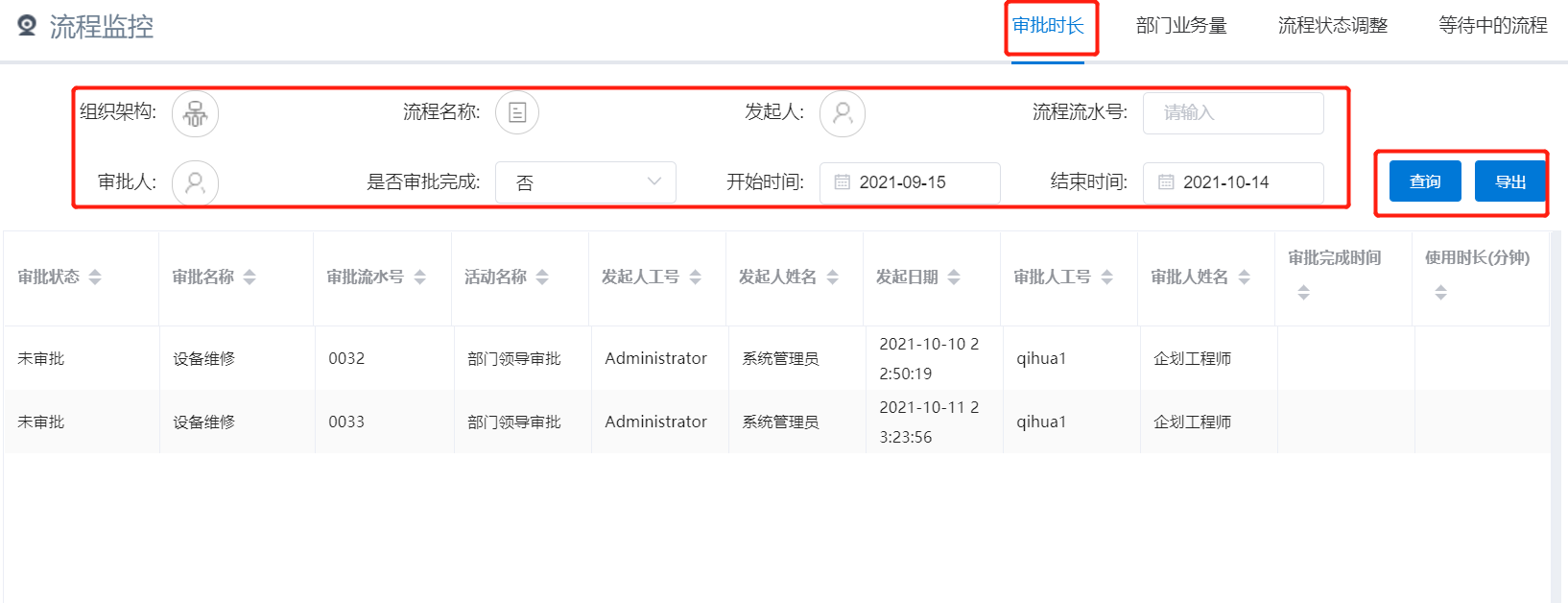Click 系统管理员 in row 0032
1568x603 pixels.
(x=780, y=358)
